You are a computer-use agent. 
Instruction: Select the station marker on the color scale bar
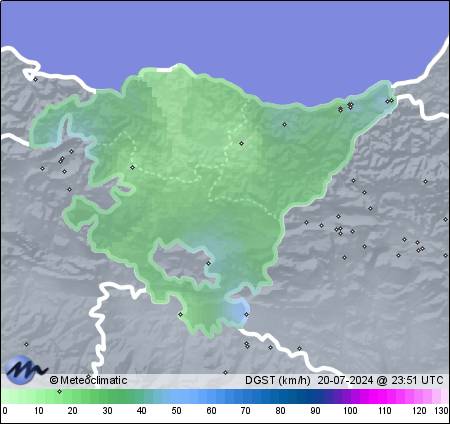coord(59,391)
